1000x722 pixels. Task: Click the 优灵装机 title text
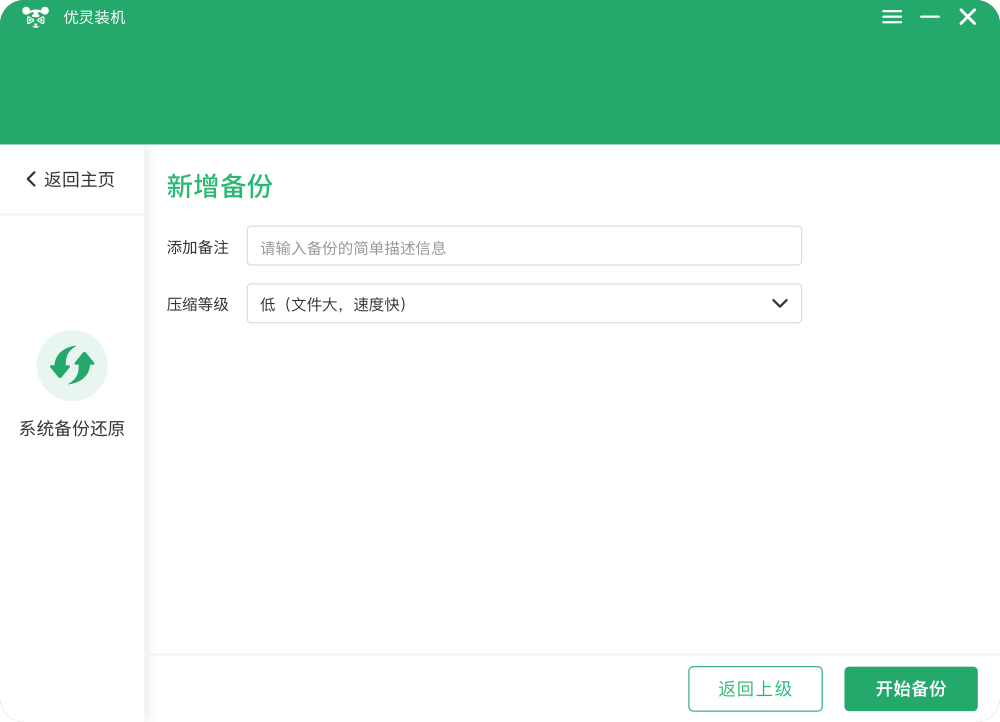(94, 17)
